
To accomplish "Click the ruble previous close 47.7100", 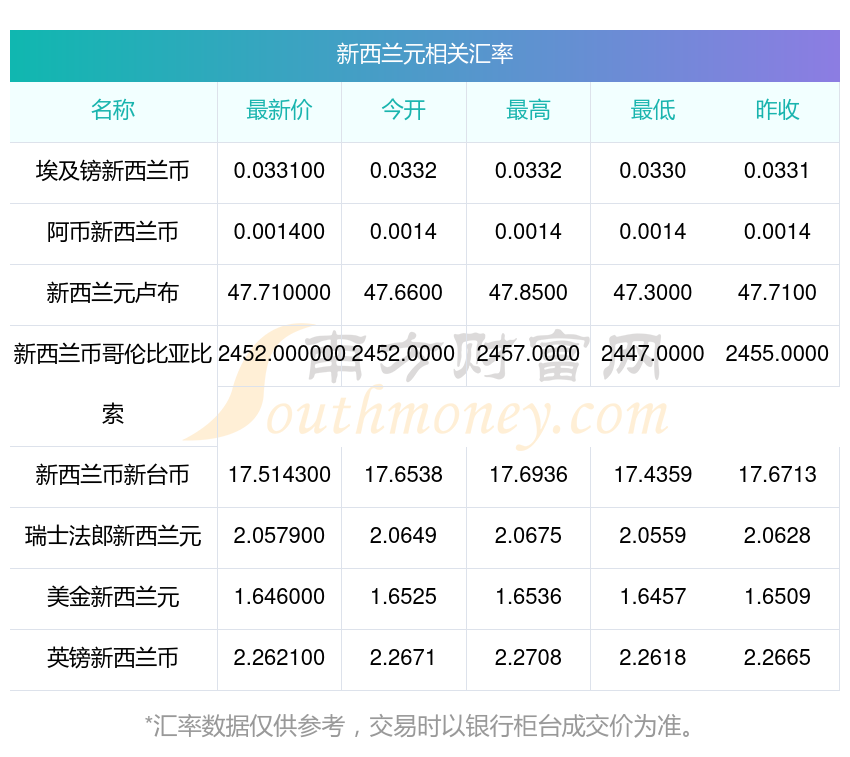I will 777,293.
